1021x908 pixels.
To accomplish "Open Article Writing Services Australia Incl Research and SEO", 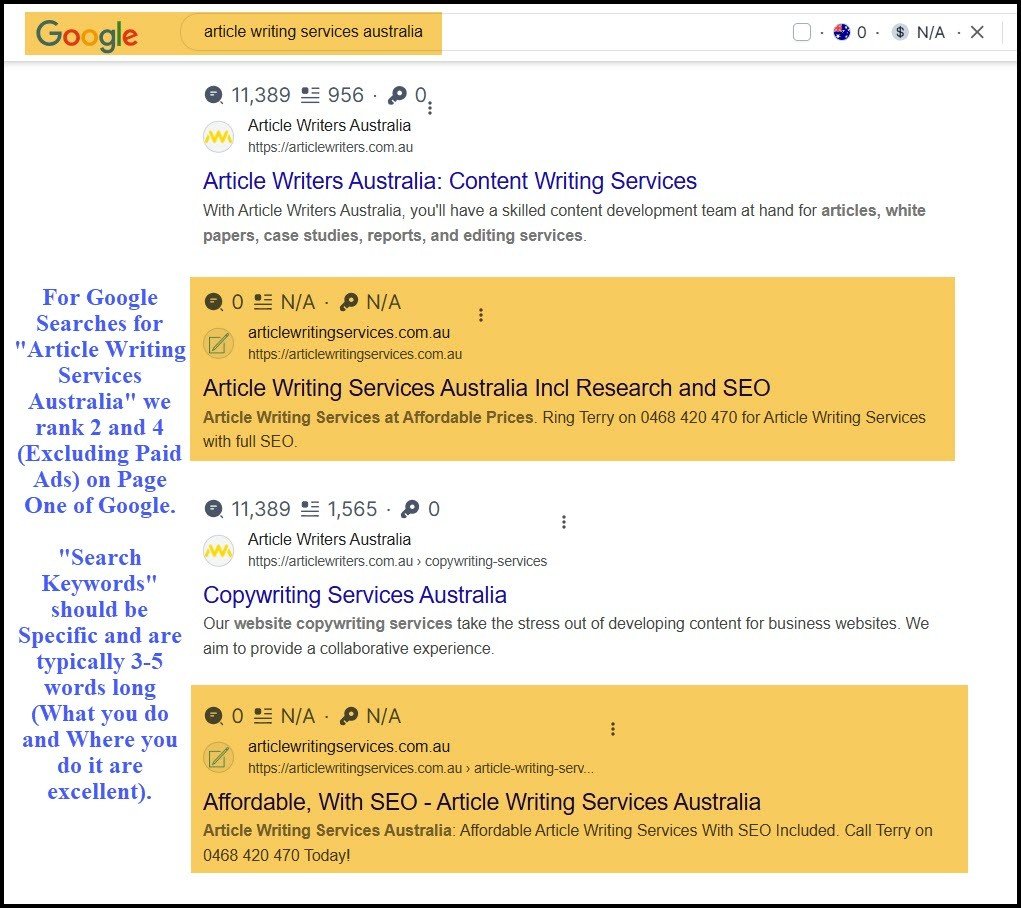I will click(486, 388).
